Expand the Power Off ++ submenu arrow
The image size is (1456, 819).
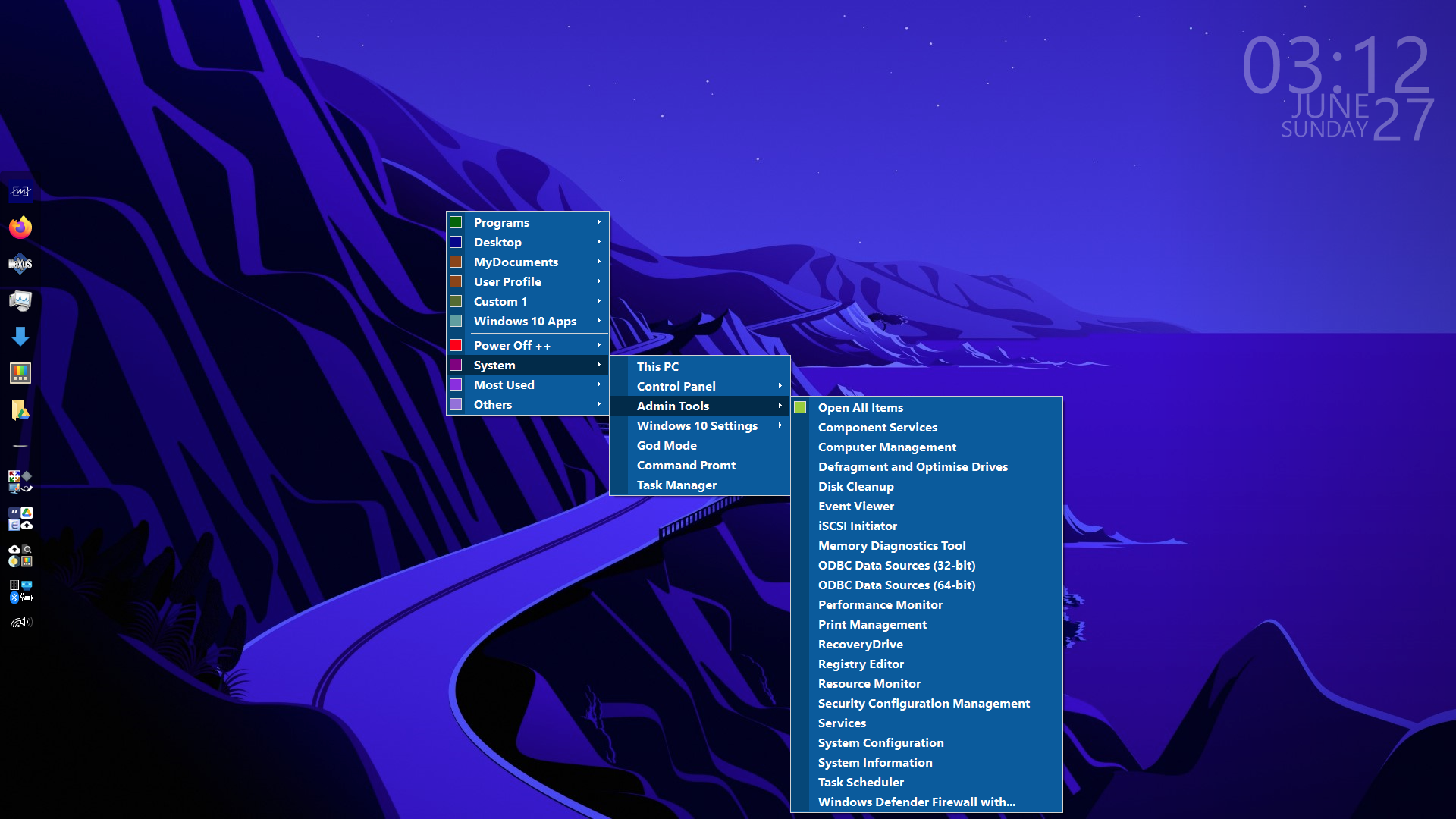pos(598,345)
